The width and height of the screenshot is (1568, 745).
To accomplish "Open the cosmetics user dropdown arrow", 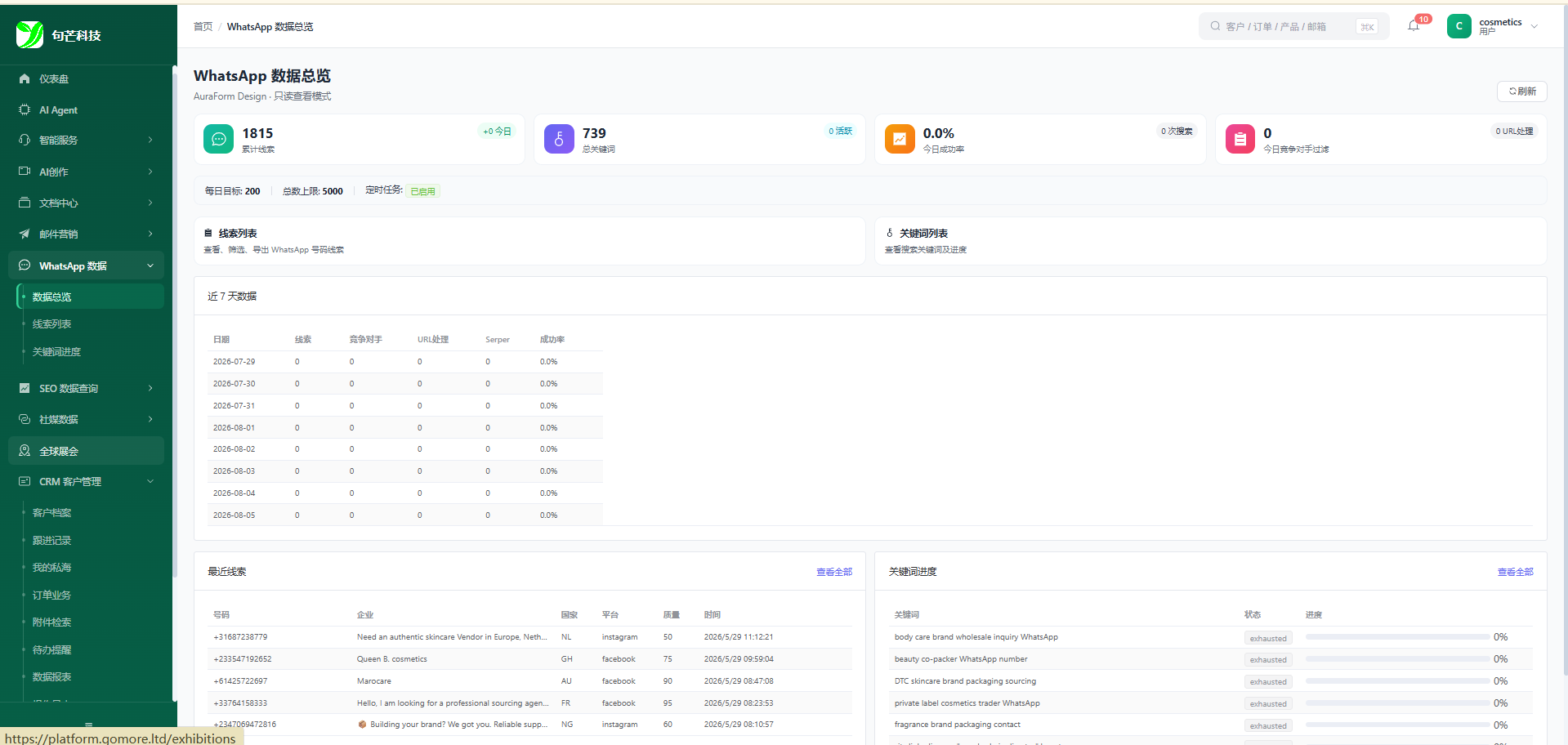I will 1534,26.
